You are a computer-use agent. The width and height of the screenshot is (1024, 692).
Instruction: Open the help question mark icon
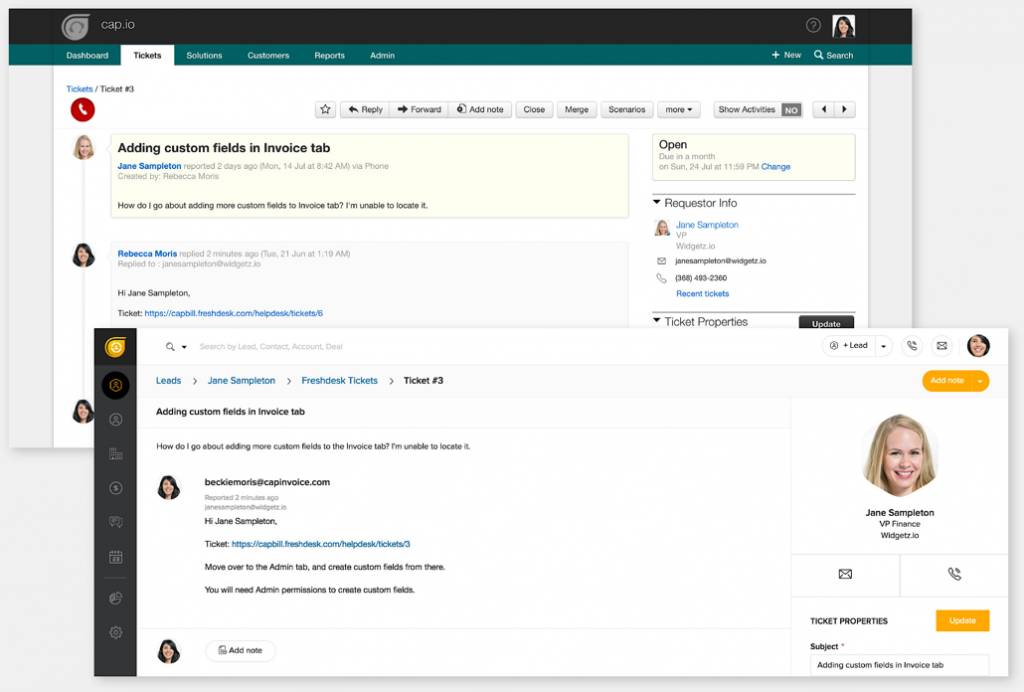[x=813, y=25]
